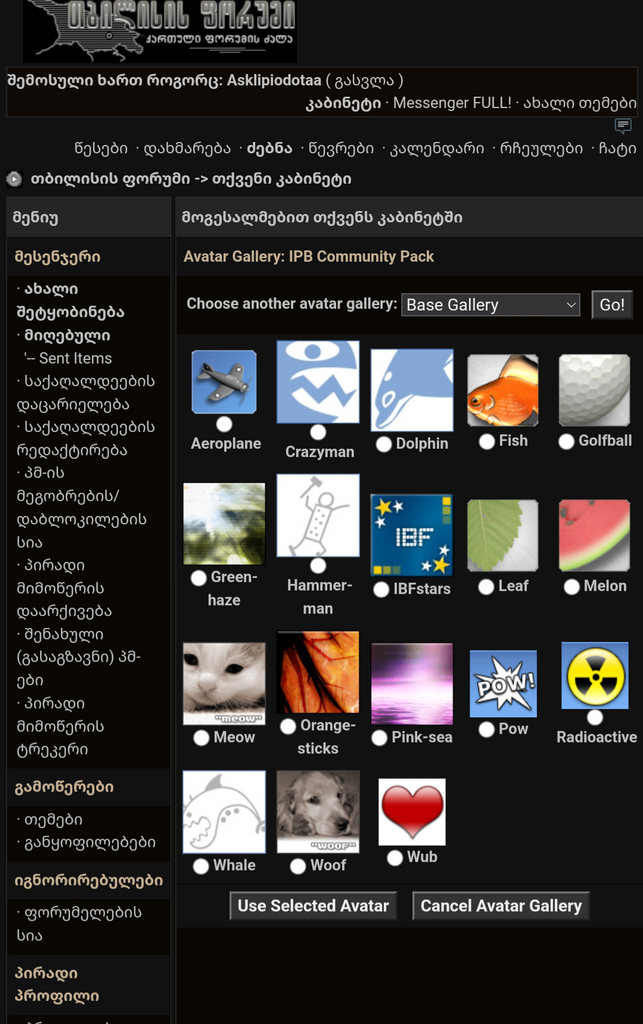Click the chat bubble icon below the header
The height and width of the screenshot is (1024, 643).
tap(623, 125)
